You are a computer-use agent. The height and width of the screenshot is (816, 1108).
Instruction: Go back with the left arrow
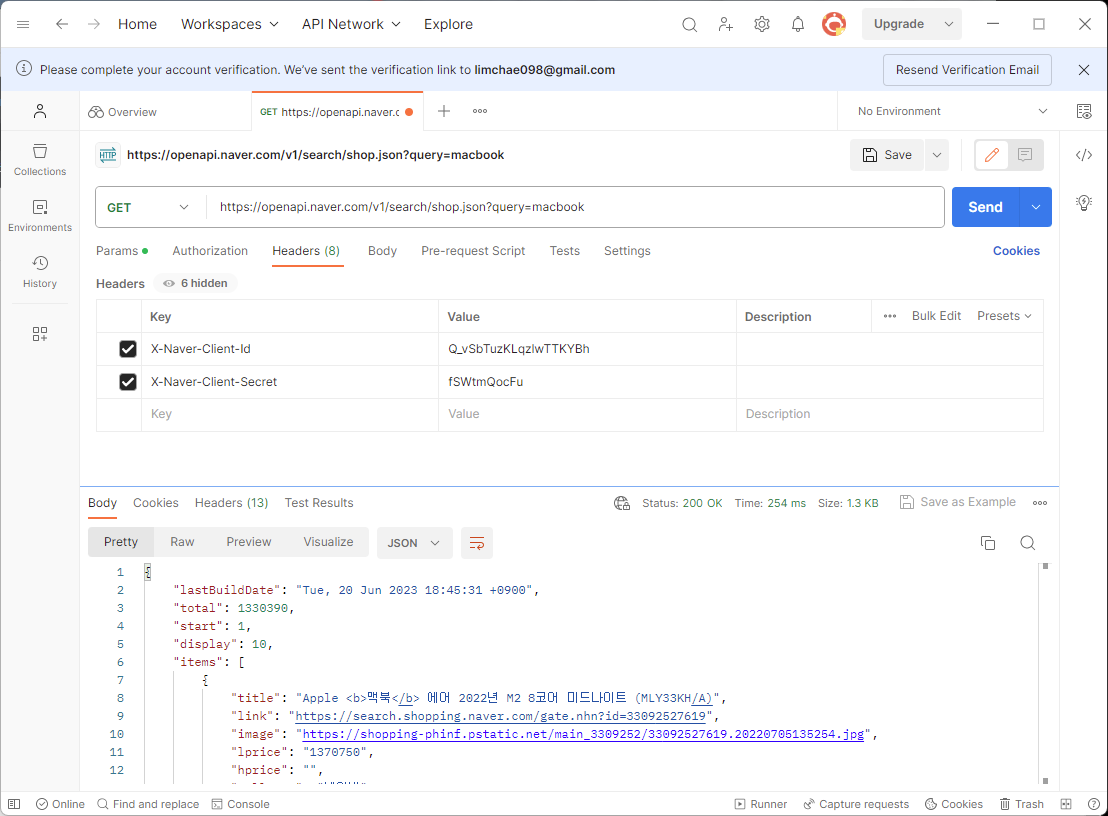pos(62,24)
